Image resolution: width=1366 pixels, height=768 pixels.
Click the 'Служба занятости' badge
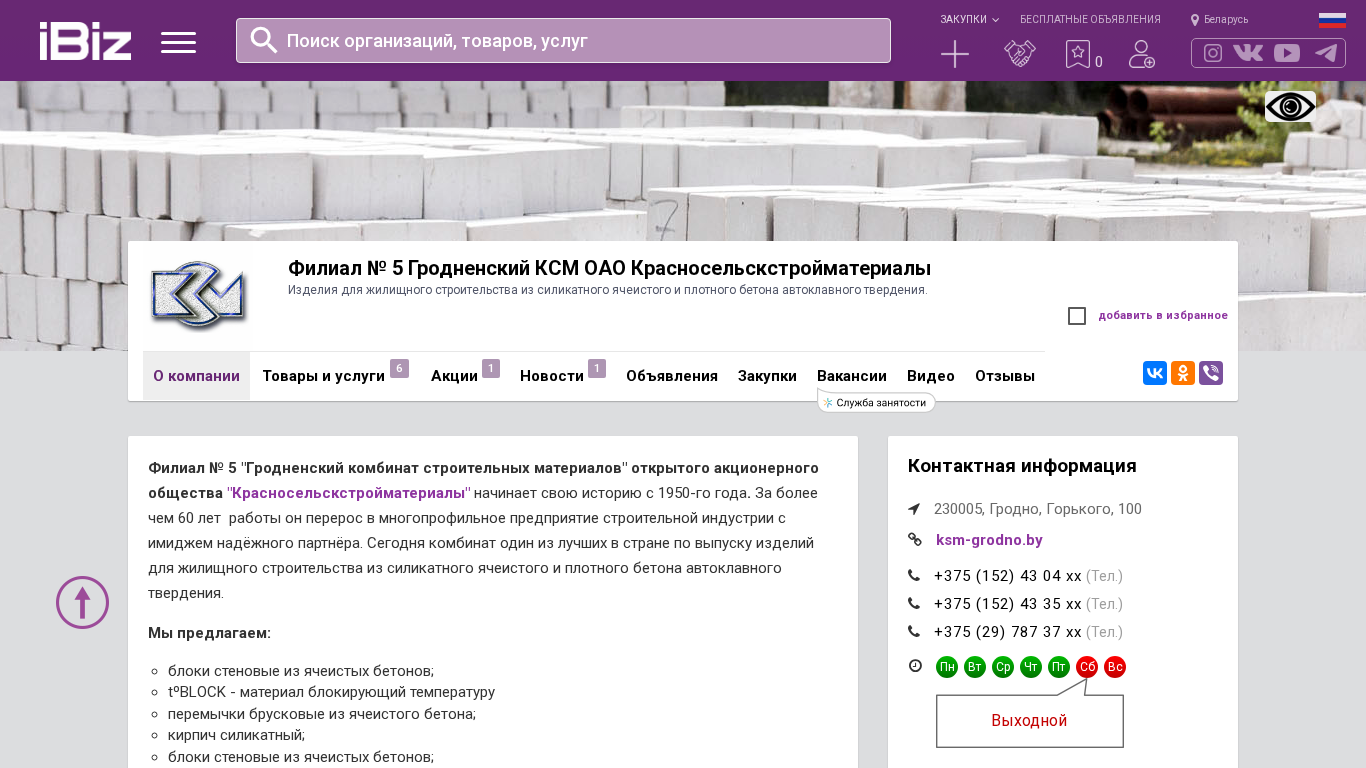pyautogui.click(x=877, y=402)
